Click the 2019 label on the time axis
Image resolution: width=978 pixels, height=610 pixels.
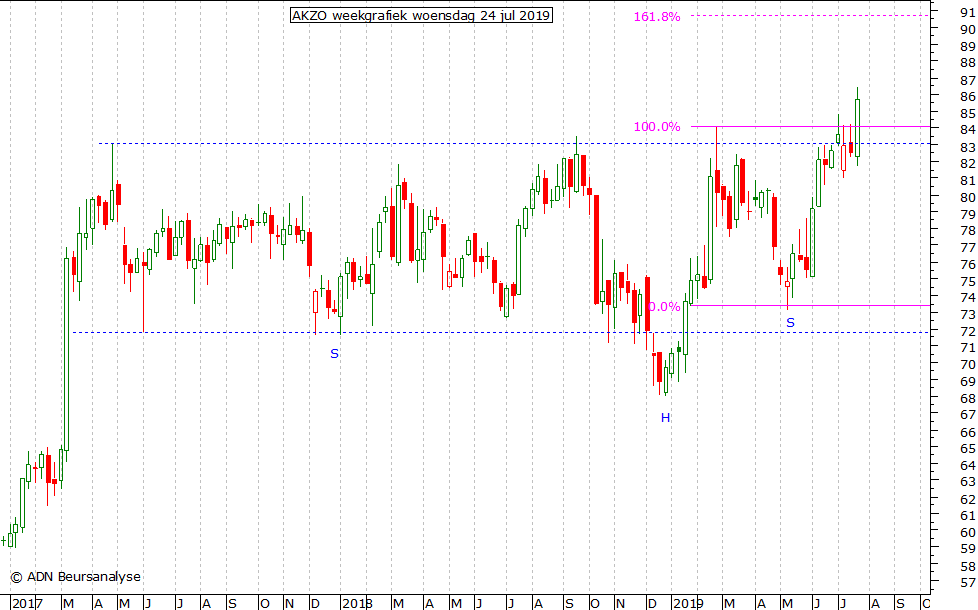(x=687, y=603)
